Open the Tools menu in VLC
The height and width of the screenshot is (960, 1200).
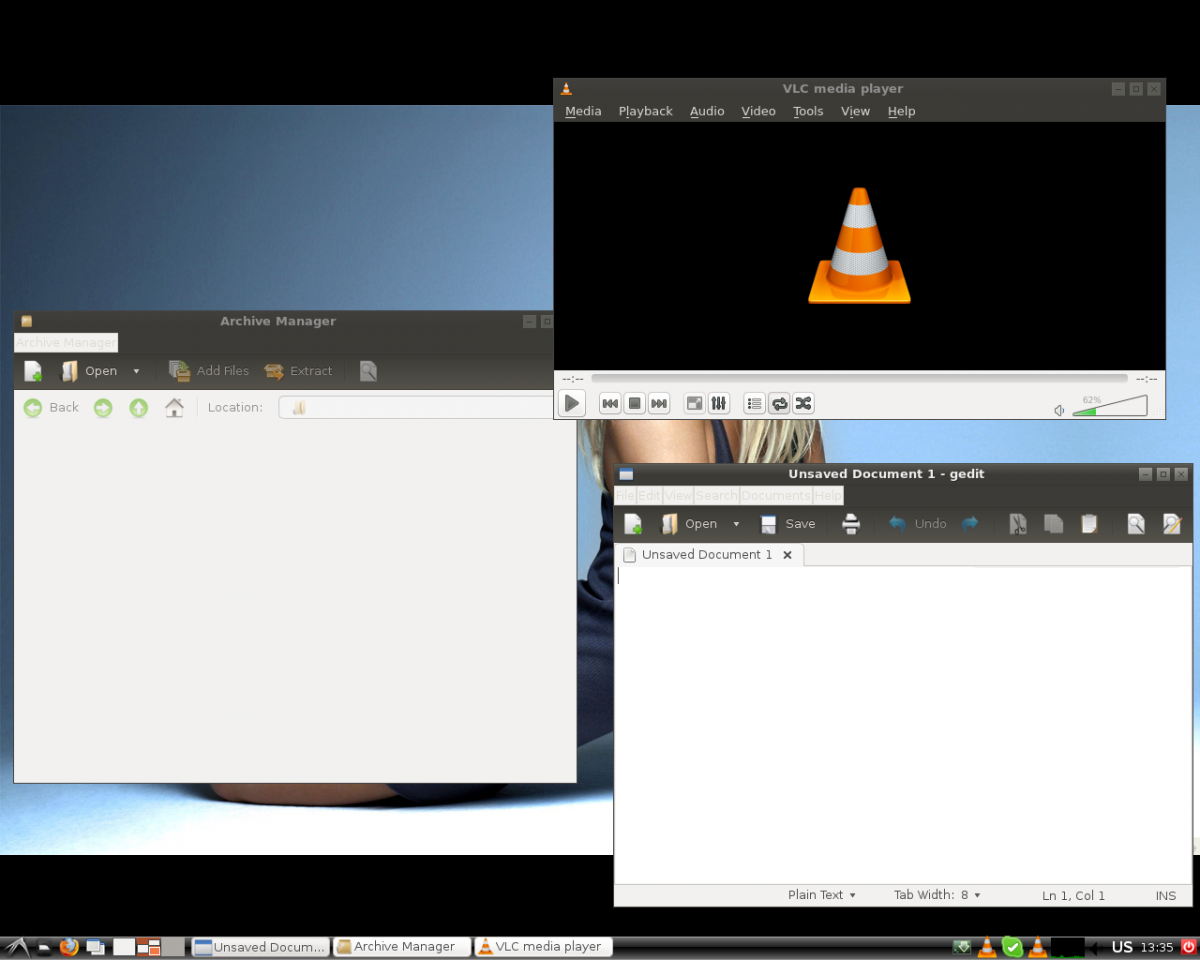[808, 111]
